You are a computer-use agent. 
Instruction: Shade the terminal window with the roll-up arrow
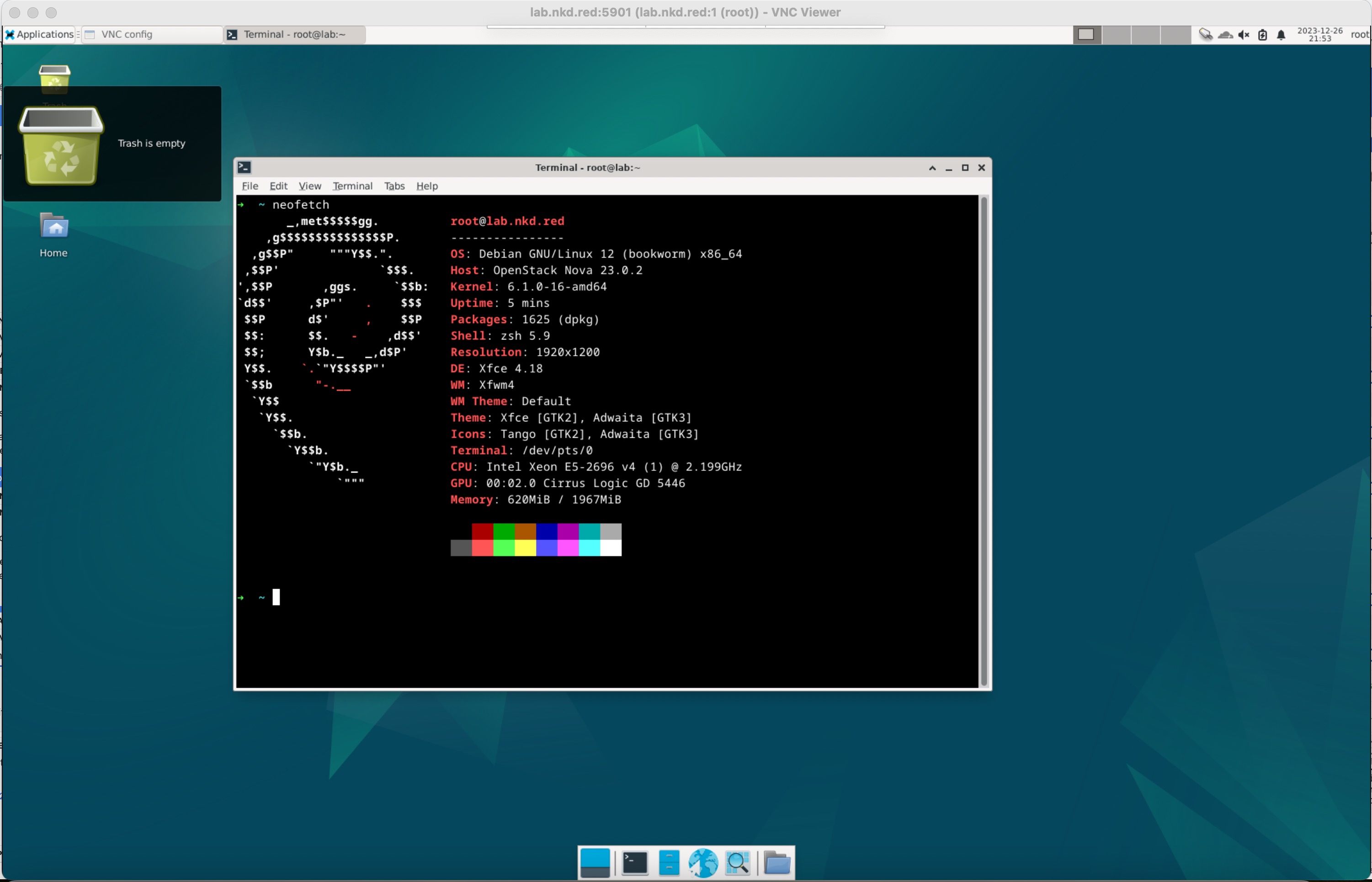[932, 167]
